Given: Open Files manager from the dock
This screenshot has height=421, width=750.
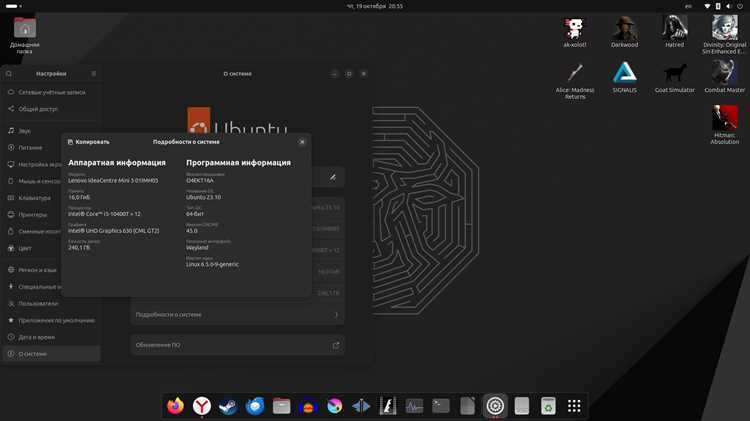Looking at the screenshot, I should coord(282,406).
